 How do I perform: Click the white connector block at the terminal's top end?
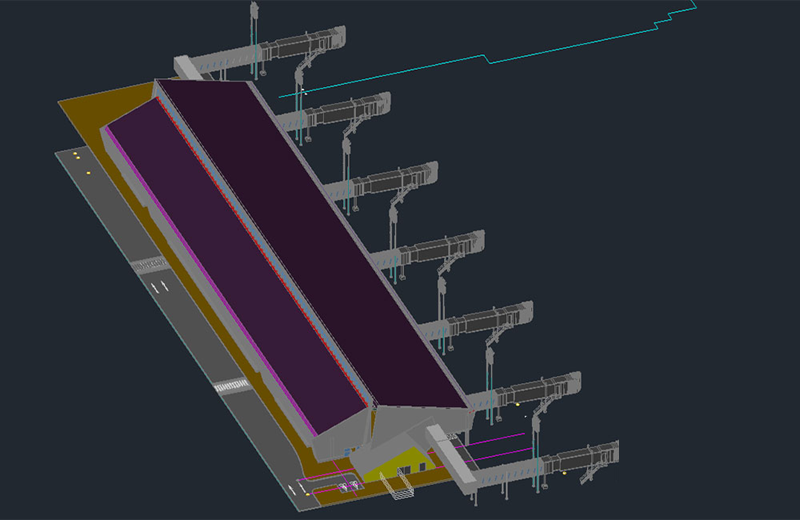(188, 66)
